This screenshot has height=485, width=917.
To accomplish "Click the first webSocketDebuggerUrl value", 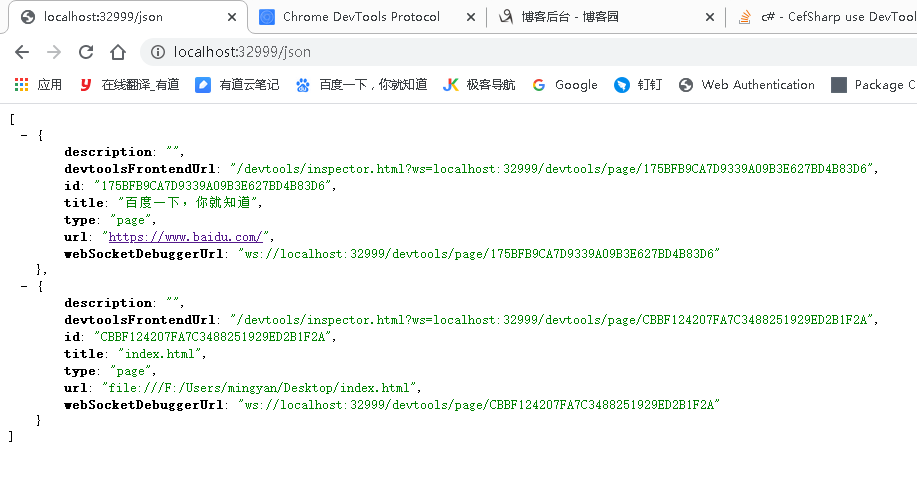I will click(x=479, y=254).
